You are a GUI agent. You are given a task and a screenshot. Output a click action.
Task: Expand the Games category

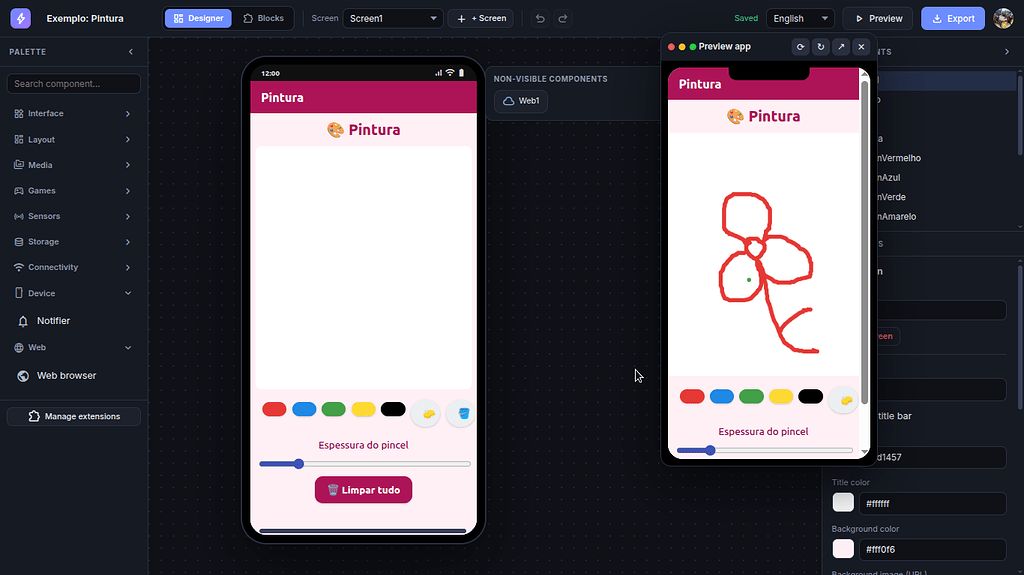point(73,191)
